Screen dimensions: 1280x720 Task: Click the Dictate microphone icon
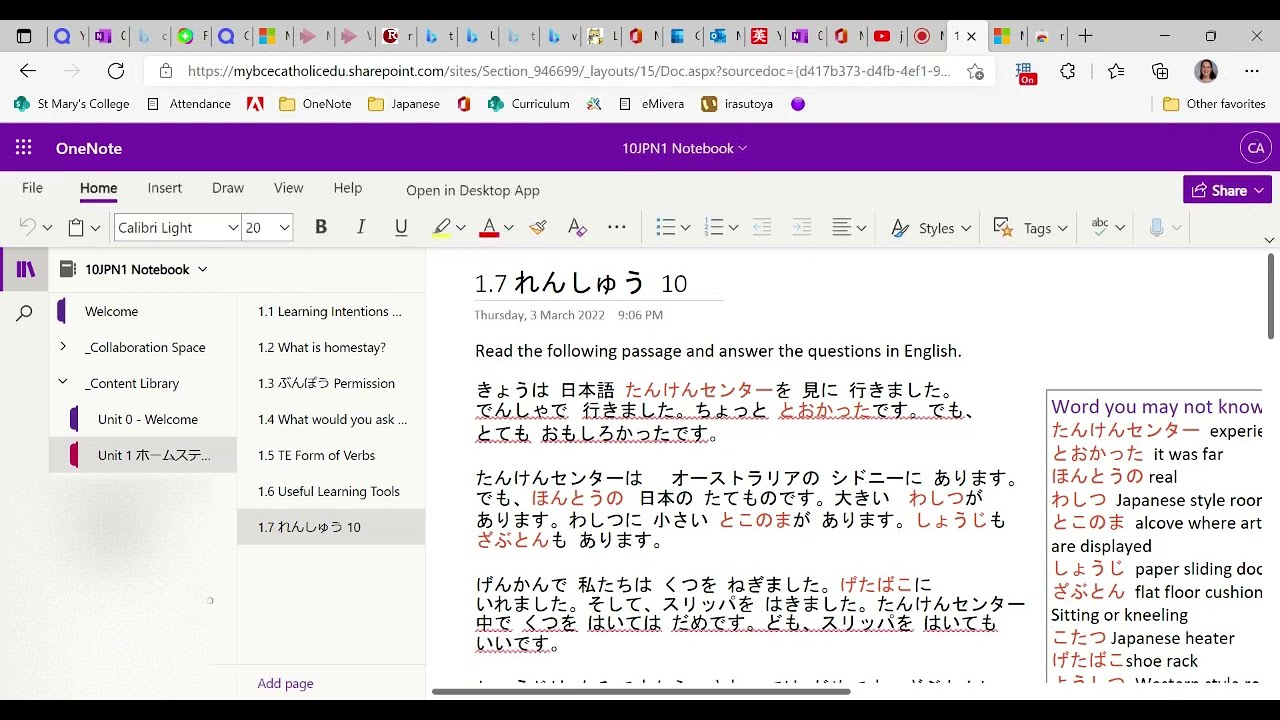[1157, 228]
